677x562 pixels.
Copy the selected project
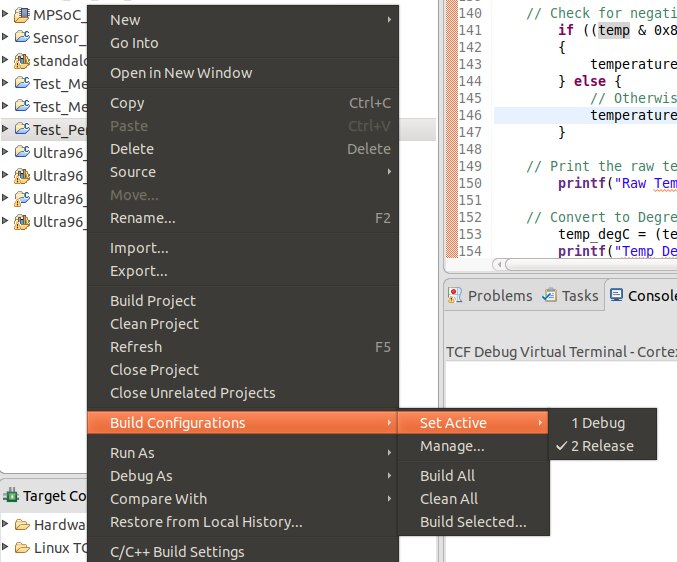[x=243, y=103]
